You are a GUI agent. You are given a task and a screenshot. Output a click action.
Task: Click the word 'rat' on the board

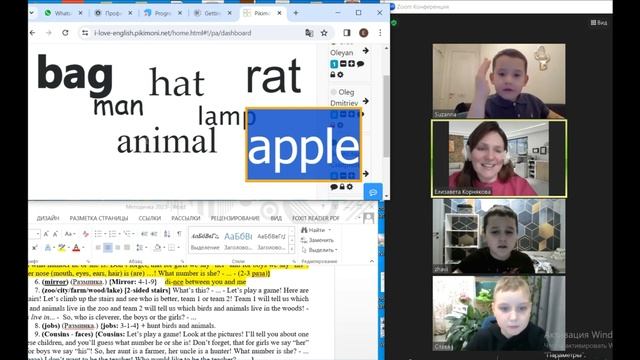pyautogui.click(x=274, y=76)
